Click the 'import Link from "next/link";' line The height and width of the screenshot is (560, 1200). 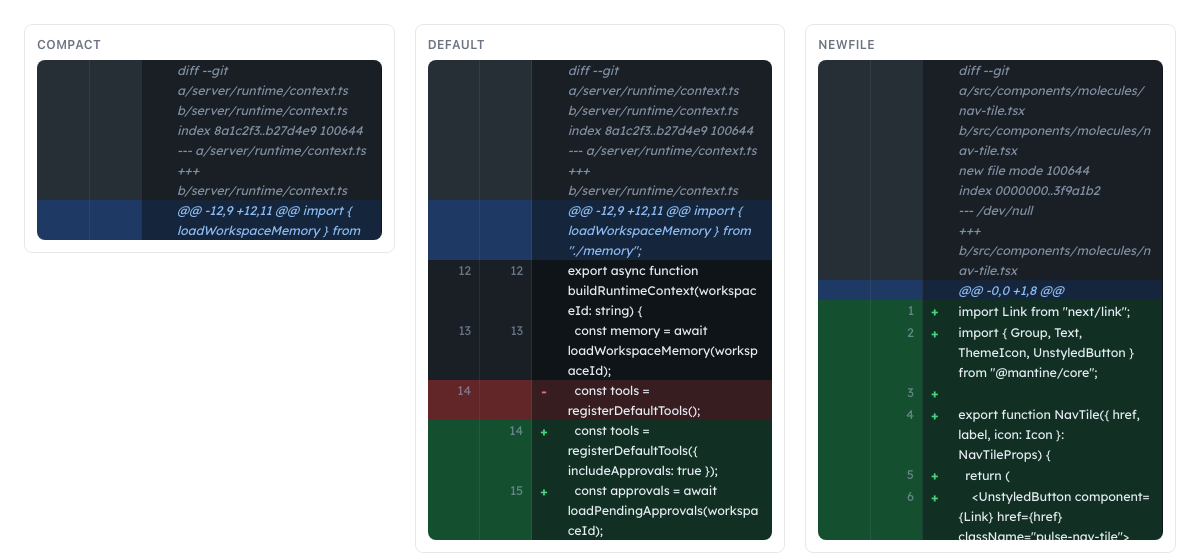[x=990, y=310]
